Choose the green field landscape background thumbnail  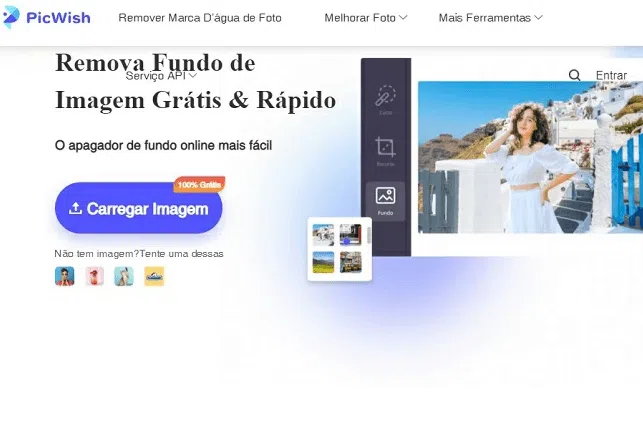(x=323, y=262)
